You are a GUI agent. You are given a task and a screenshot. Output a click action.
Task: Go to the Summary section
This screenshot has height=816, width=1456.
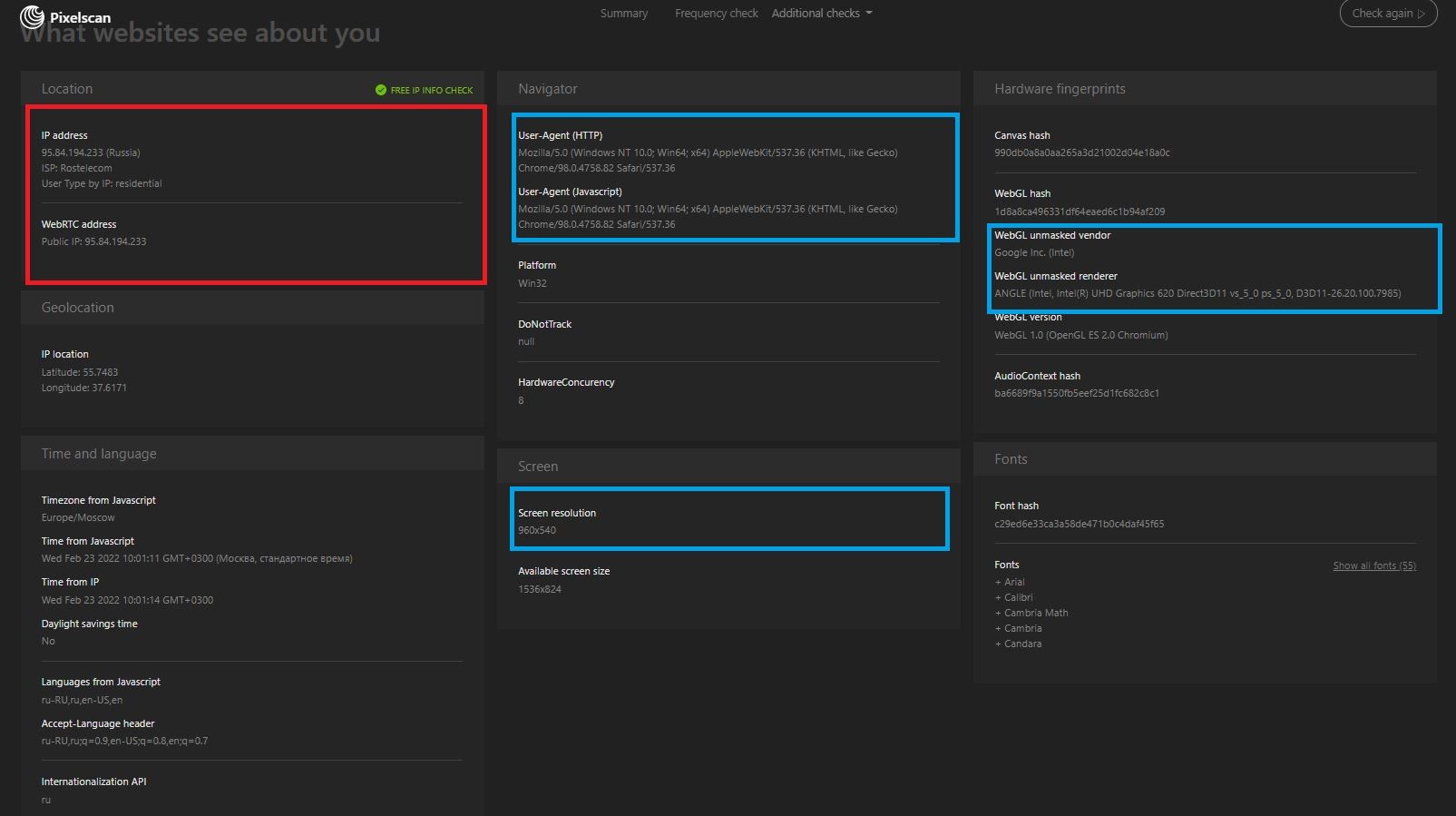(624, 14)
